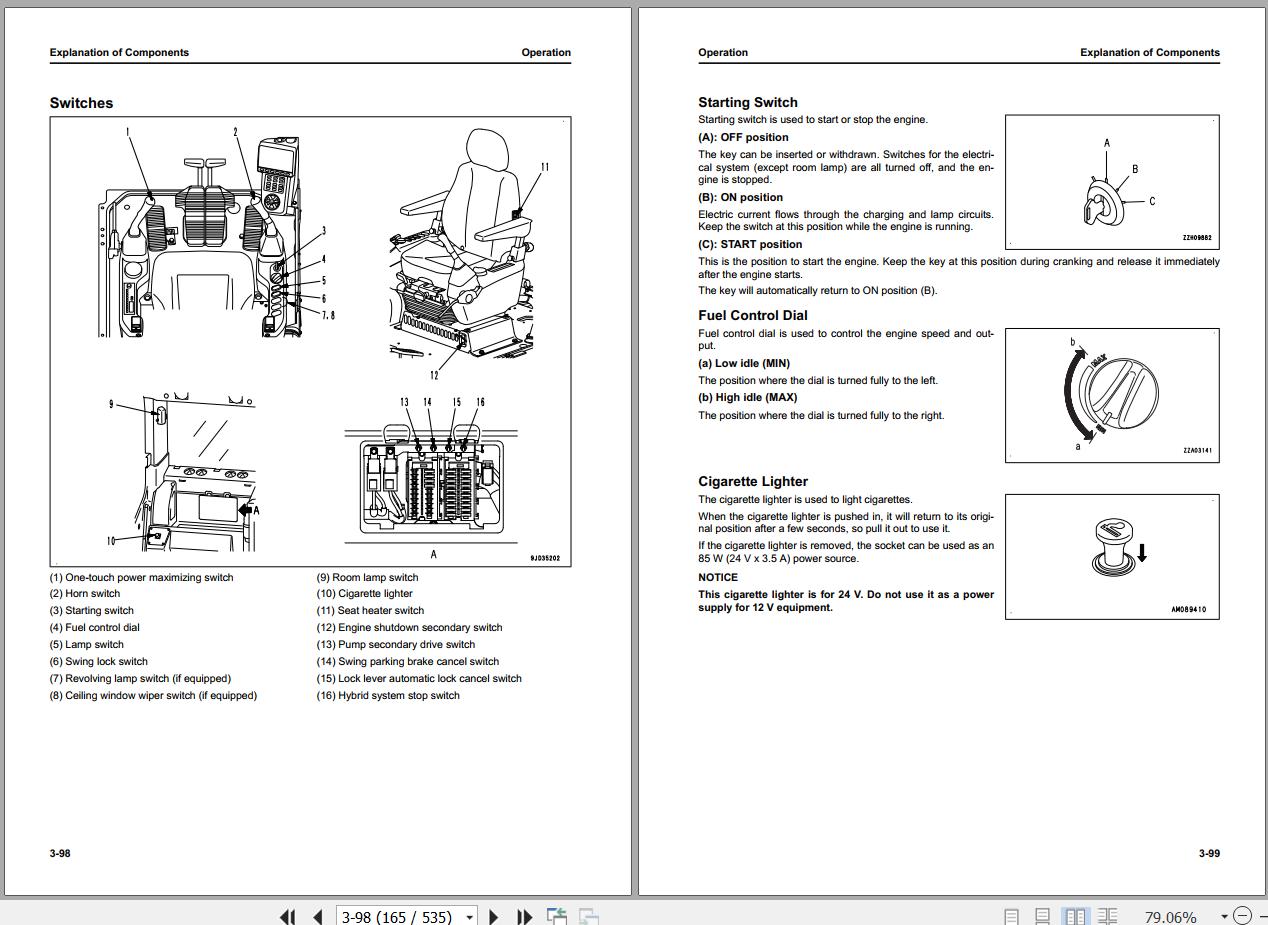Viewport: 1268px width, 925px height.
Task: Click the 79.06% zoom value box
Action: (x=1170, y=916)
